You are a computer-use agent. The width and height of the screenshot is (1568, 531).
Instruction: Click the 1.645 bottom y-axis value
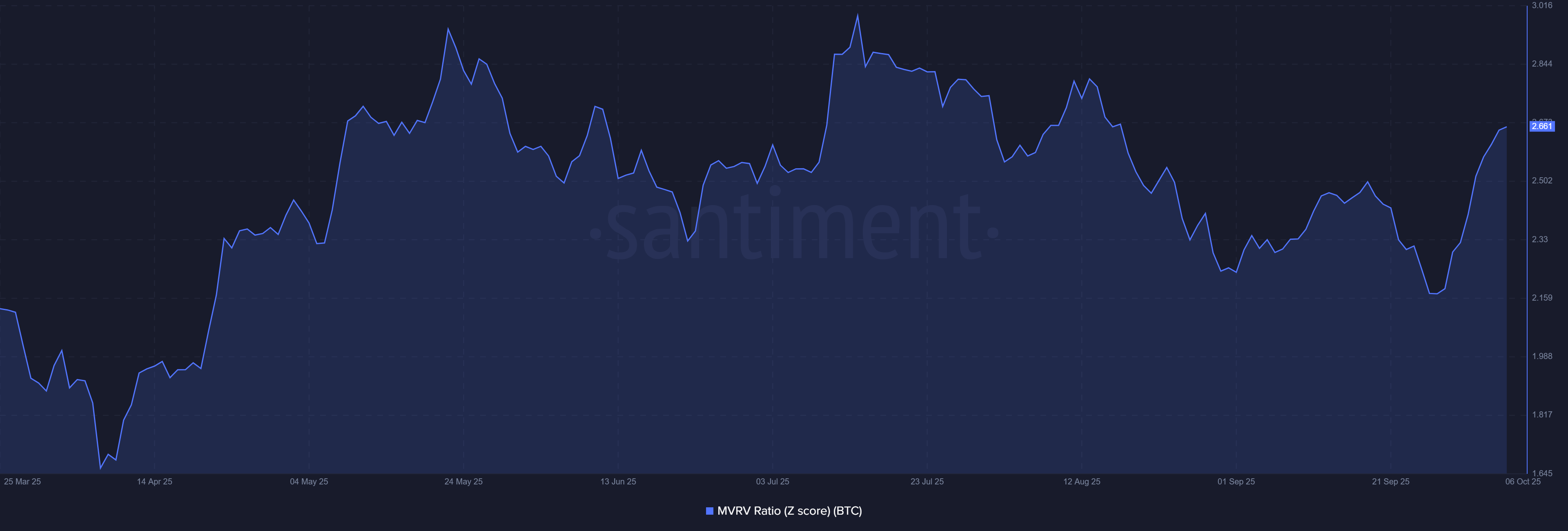(x=1542, y=473)
